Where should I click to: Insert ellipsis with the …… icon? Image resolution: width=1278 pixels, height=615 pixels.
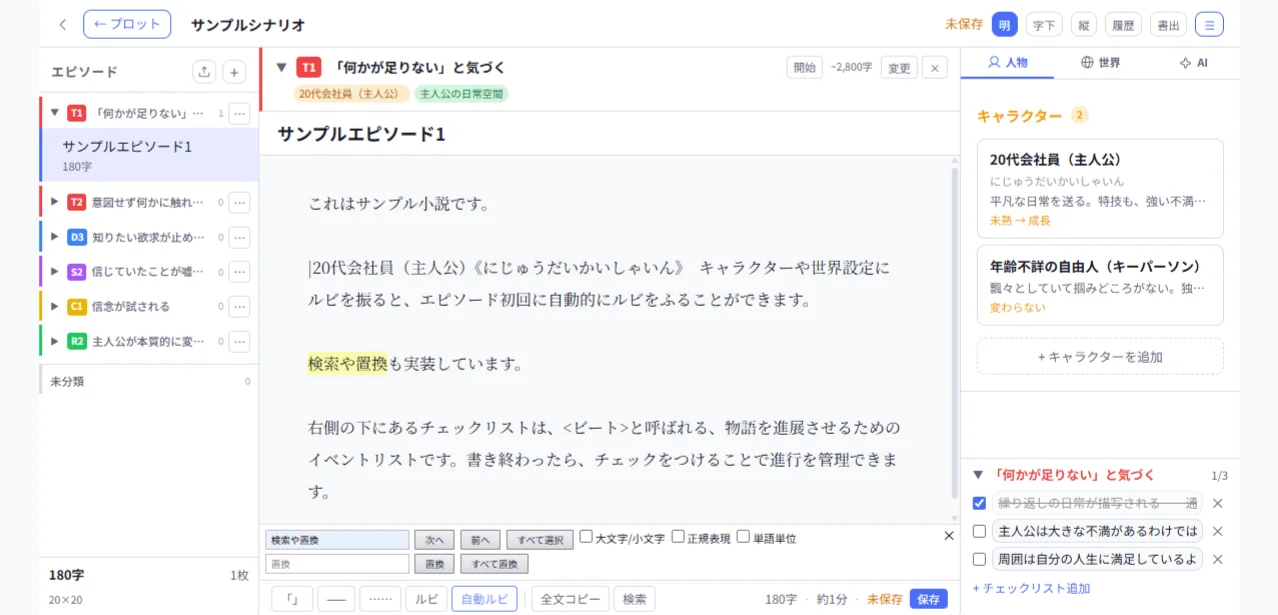pyautogui.click(x=379, y=598)
